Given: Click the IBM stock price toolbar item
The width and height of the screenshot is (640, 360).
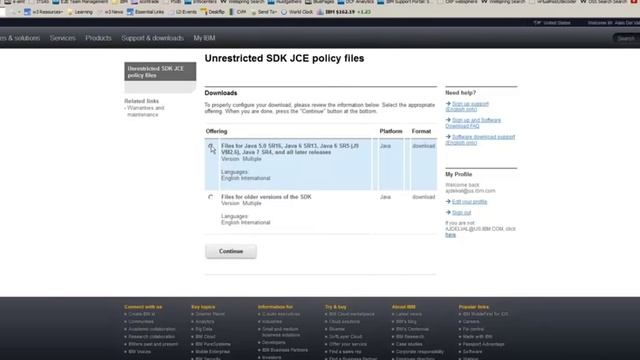Looking at the screenshot, I should [x=344, y=12].
